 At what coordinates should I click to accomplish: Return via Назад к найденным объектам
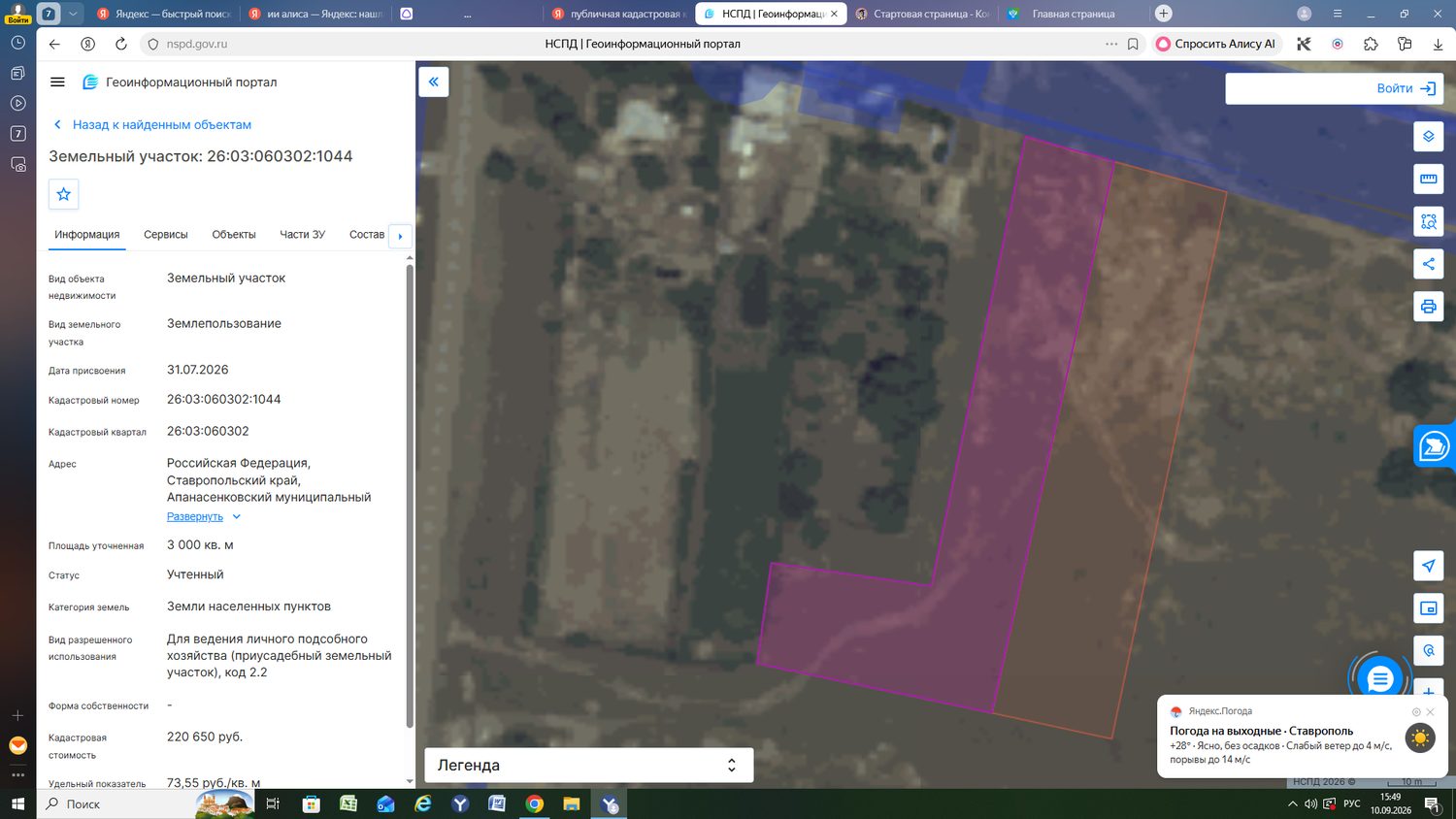153,124
